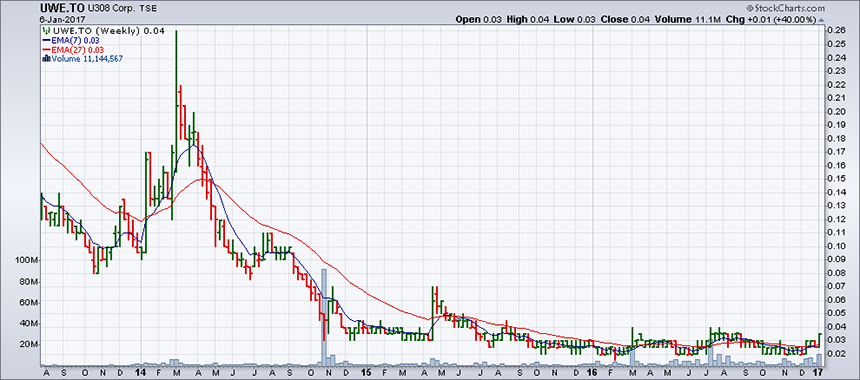
Task: Click the Volume 11.1M header value
Action: [x=688, y=20]
